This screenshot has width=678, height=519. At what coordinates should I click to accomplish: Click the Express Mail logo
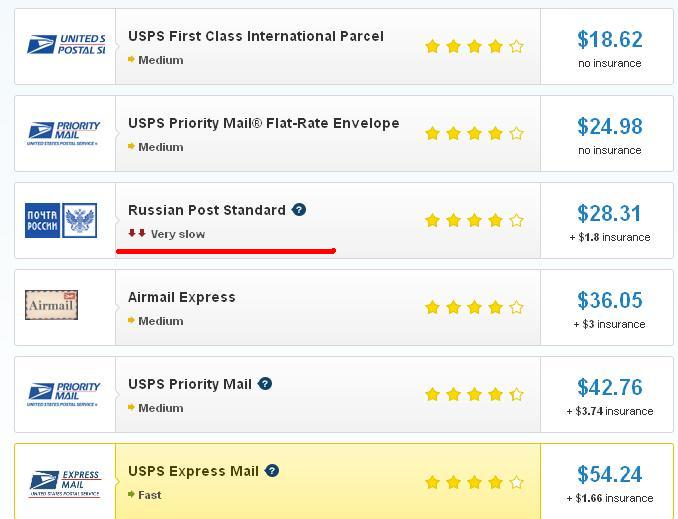pyautogui.click(x=65, y=484)
